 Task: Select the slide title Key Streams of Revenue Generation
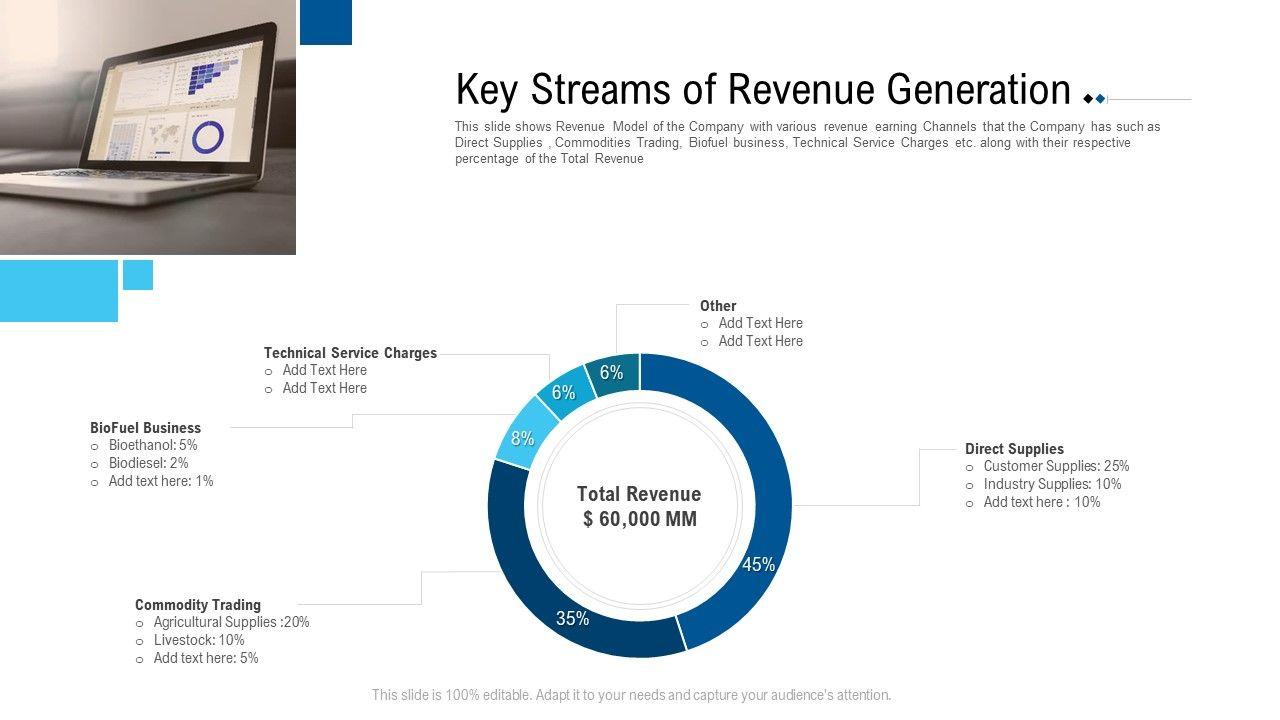coord(763,90)
